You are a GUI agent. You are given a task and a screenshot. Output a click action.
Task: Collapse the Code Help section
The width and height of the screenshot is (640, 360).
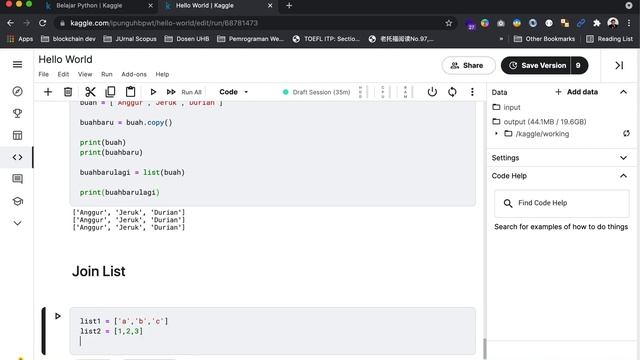tap(623, 176)
